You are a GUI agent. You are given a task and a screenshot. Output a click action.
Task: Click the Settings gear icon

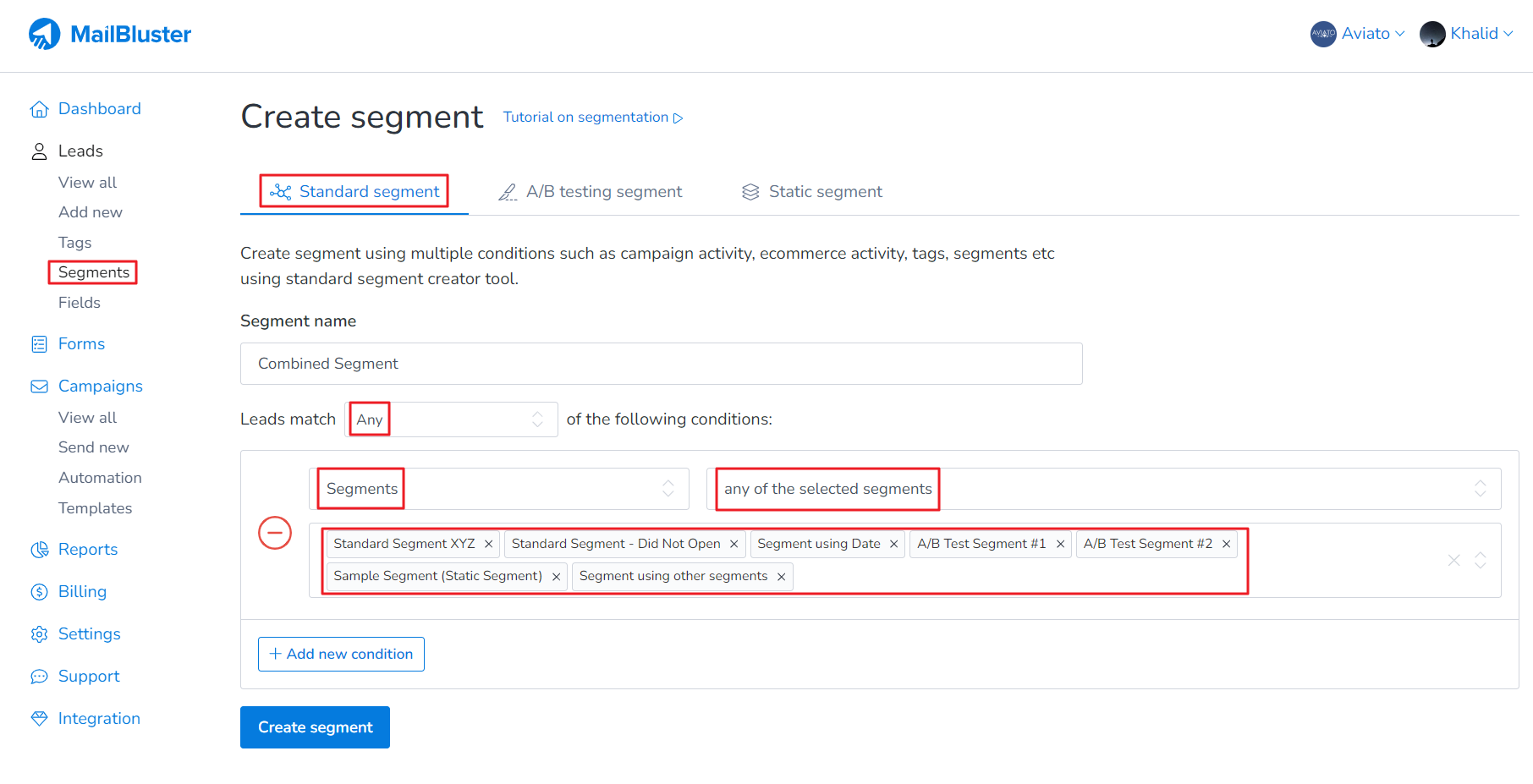point(39,634)
